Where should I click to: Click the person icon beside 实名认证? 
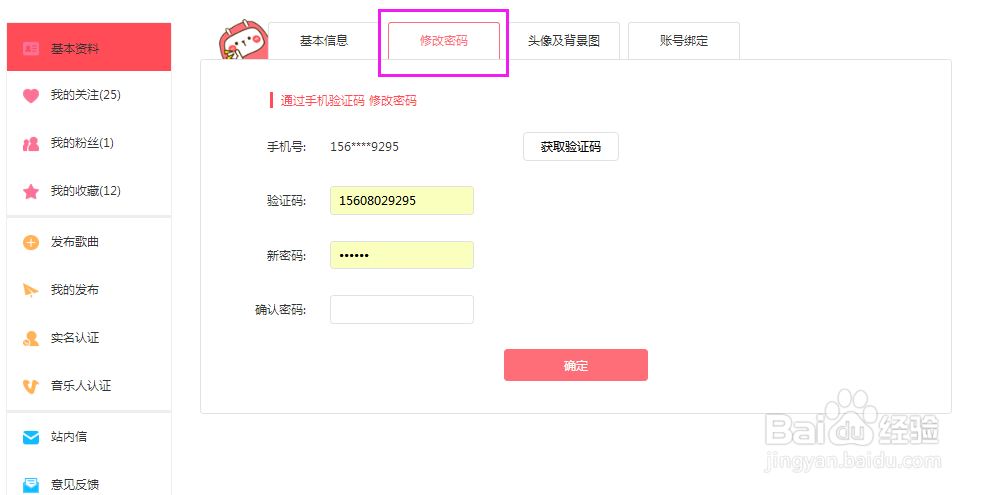pos(31,338)
